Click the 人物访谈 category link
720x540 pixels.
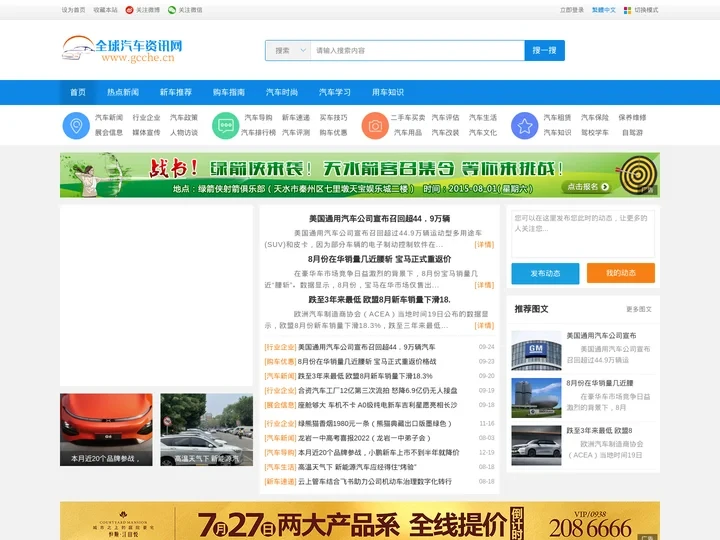[184, 133]
